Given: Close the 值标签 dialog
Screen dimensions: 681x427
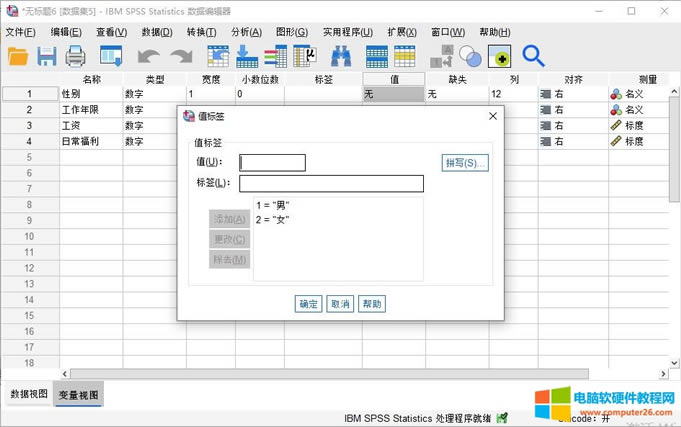Looking at the screenshot, I should coord(493,116).
